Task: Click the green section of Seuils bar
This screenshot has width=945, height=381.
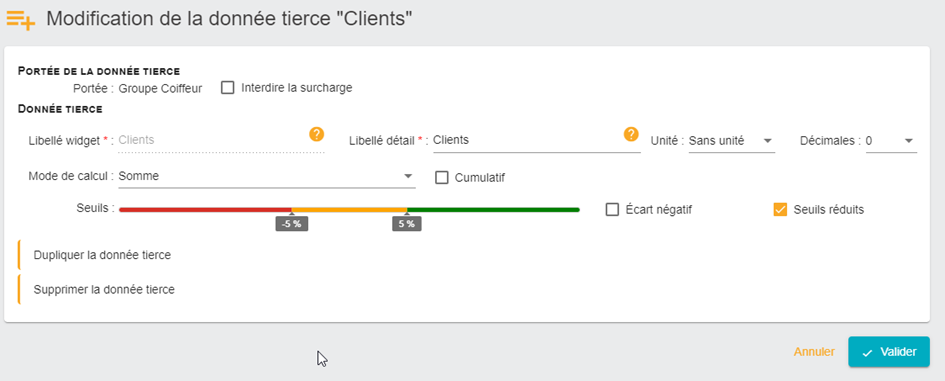Action: [494, 210]
